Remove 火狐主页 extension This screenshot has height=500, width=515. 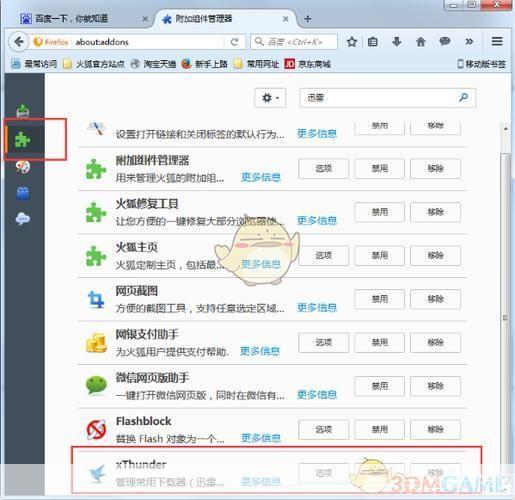(x=435, y=255)
